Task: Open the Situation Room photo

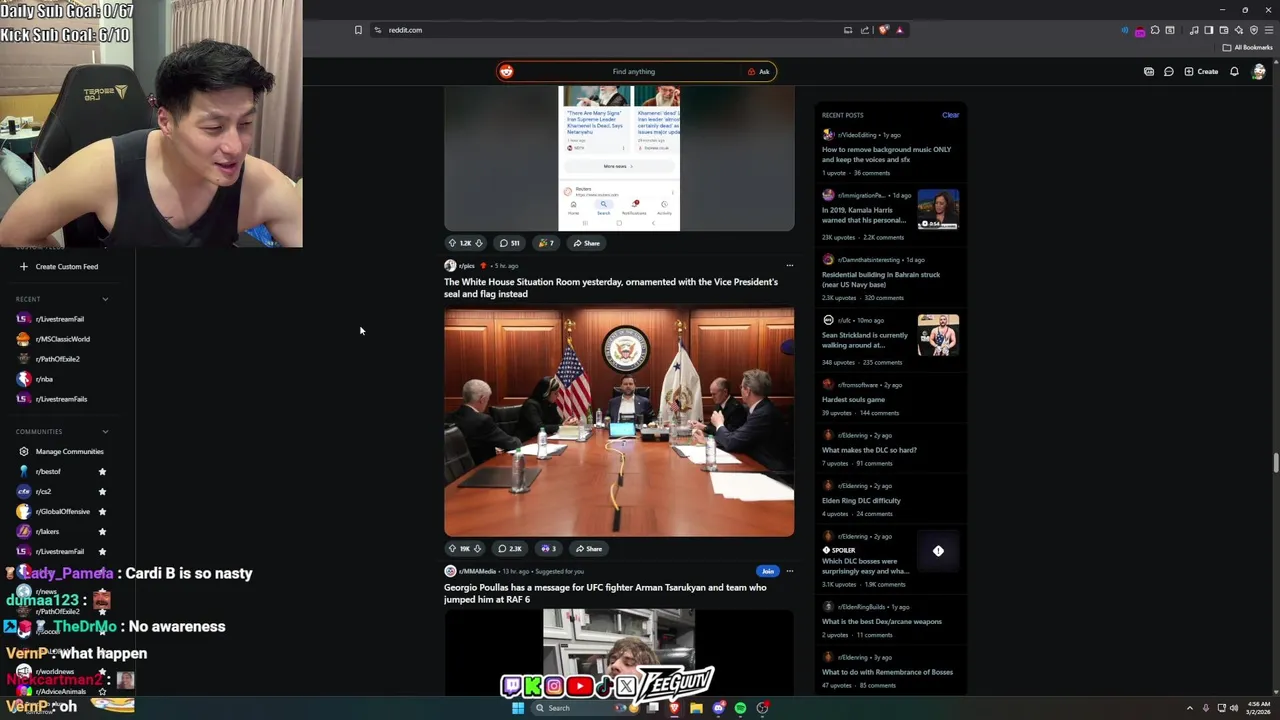Action: [x=619, y=422]
